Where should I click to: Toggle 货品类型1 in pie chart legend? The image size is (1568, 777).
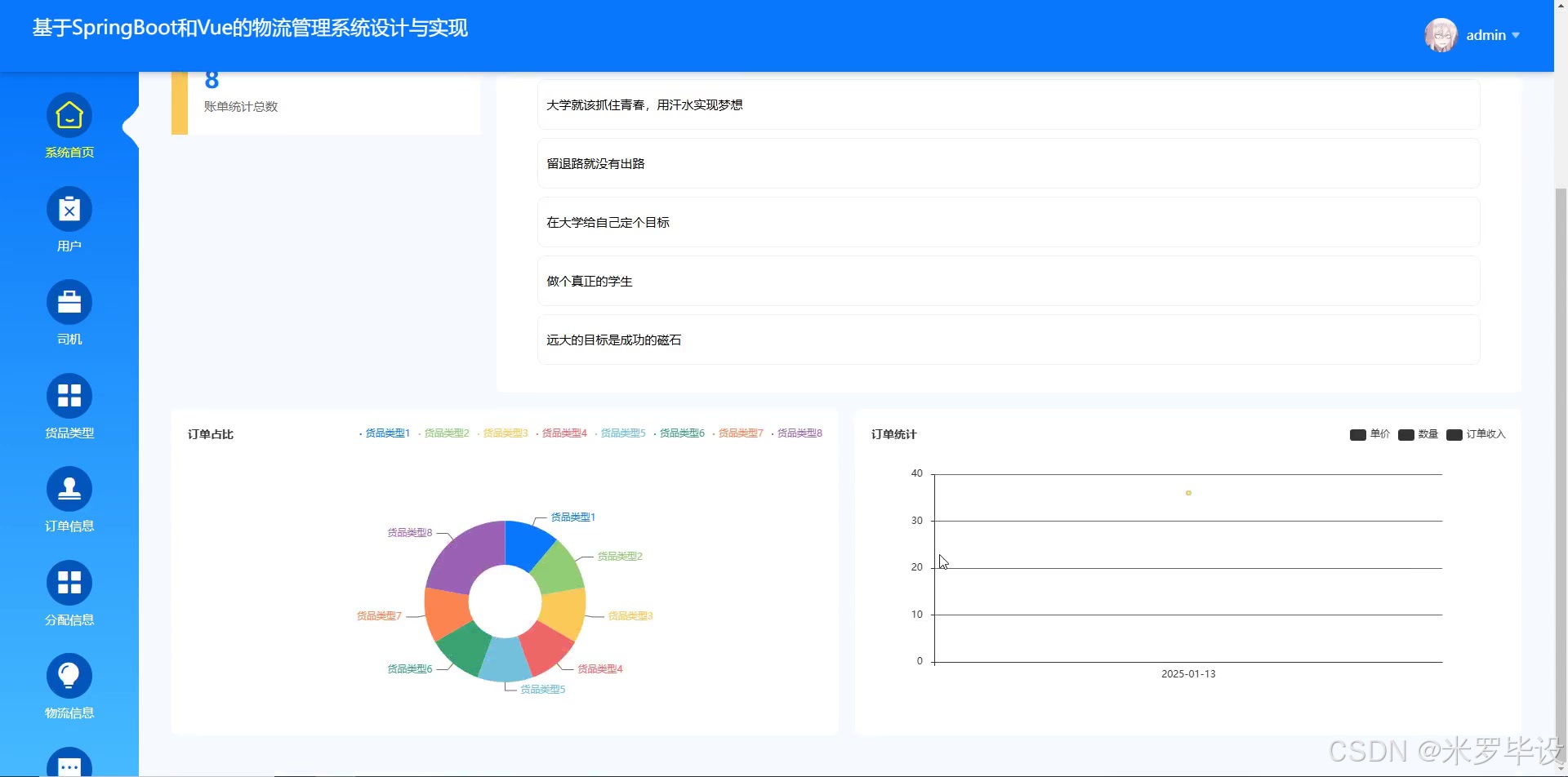(x=385, y=433)
